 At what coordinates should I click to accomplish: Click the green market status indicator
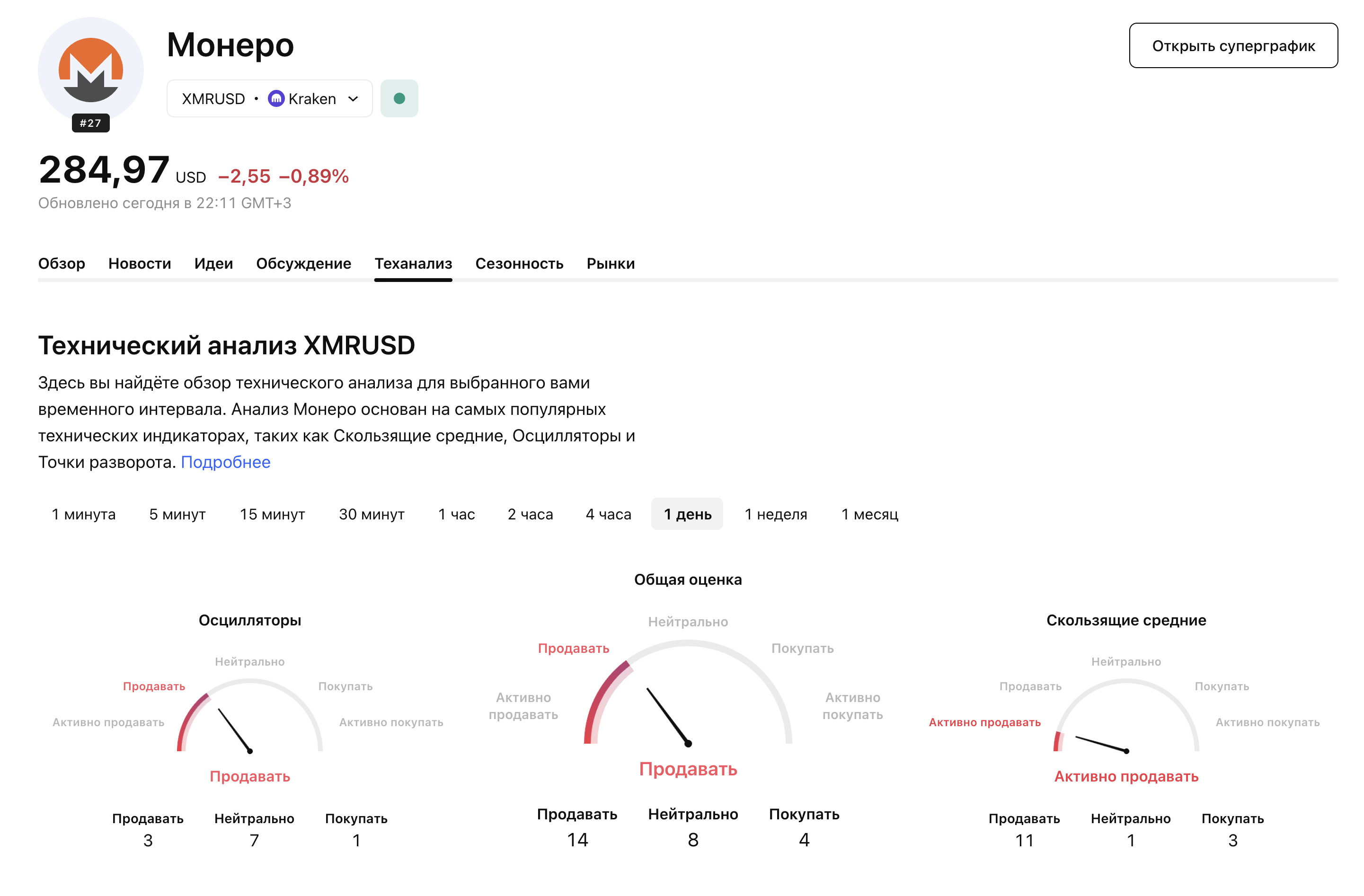399,98
